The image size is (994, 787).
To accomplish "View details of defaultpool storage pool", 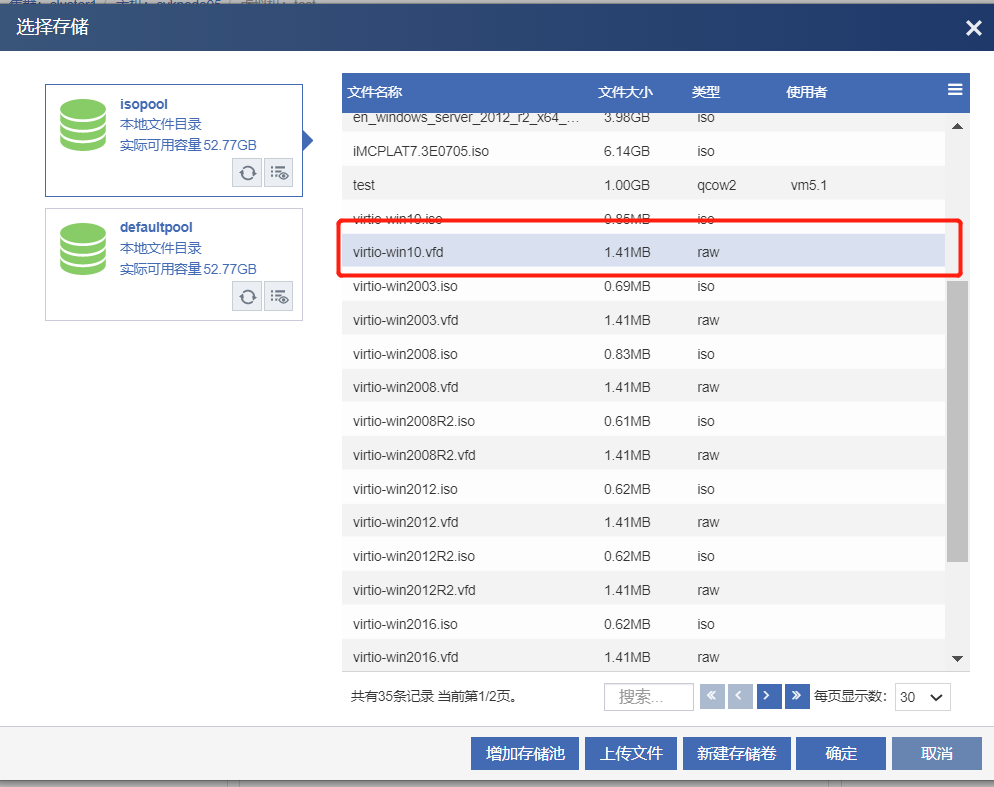I will [x=279, y=297].
